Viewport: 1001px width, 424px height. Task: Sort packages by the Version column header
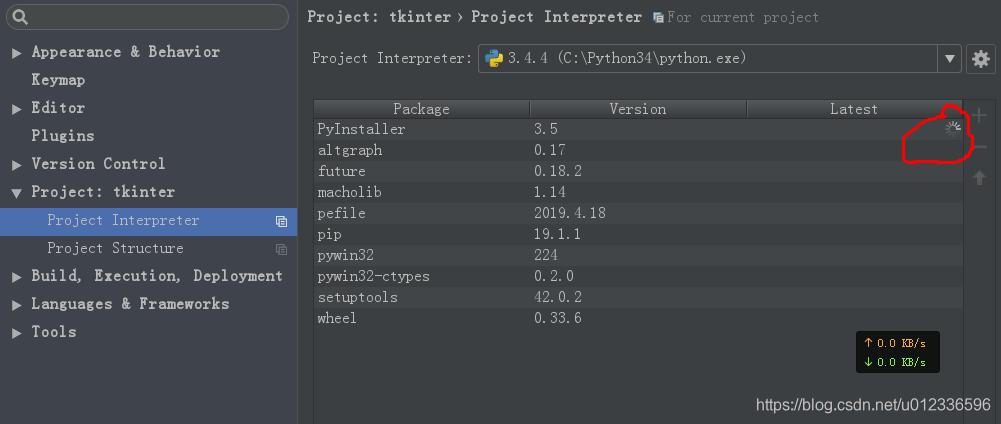tap(637, 109)
